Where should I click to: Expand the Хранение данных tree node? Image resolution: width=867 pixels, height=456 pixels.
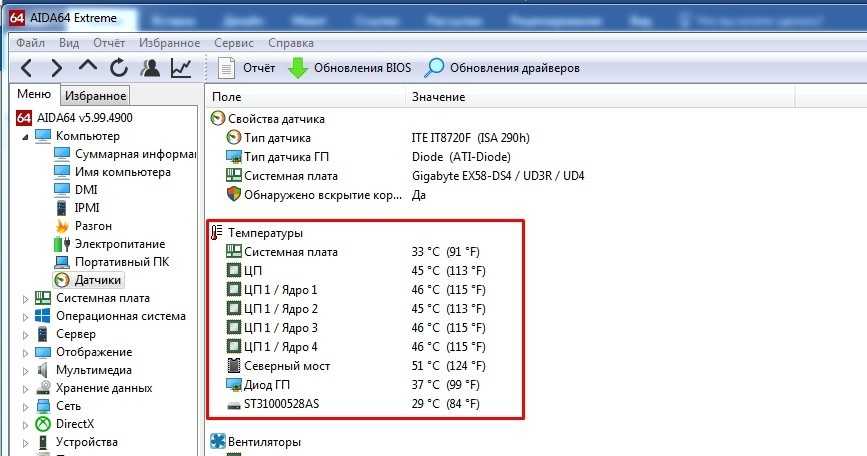[x=25, y=388]
